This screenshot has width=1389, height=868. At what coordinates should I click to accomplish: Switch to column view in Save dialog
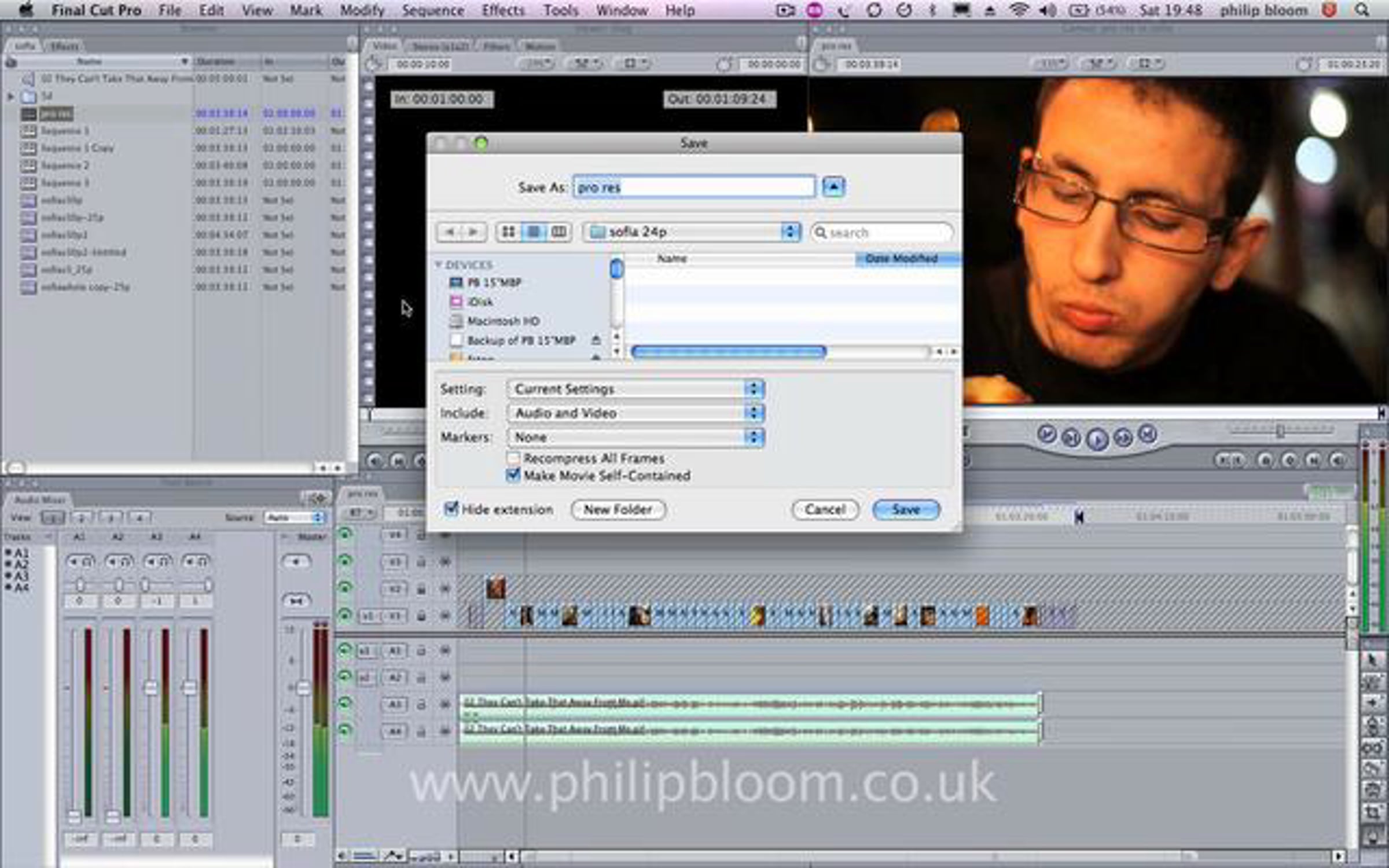559,232
